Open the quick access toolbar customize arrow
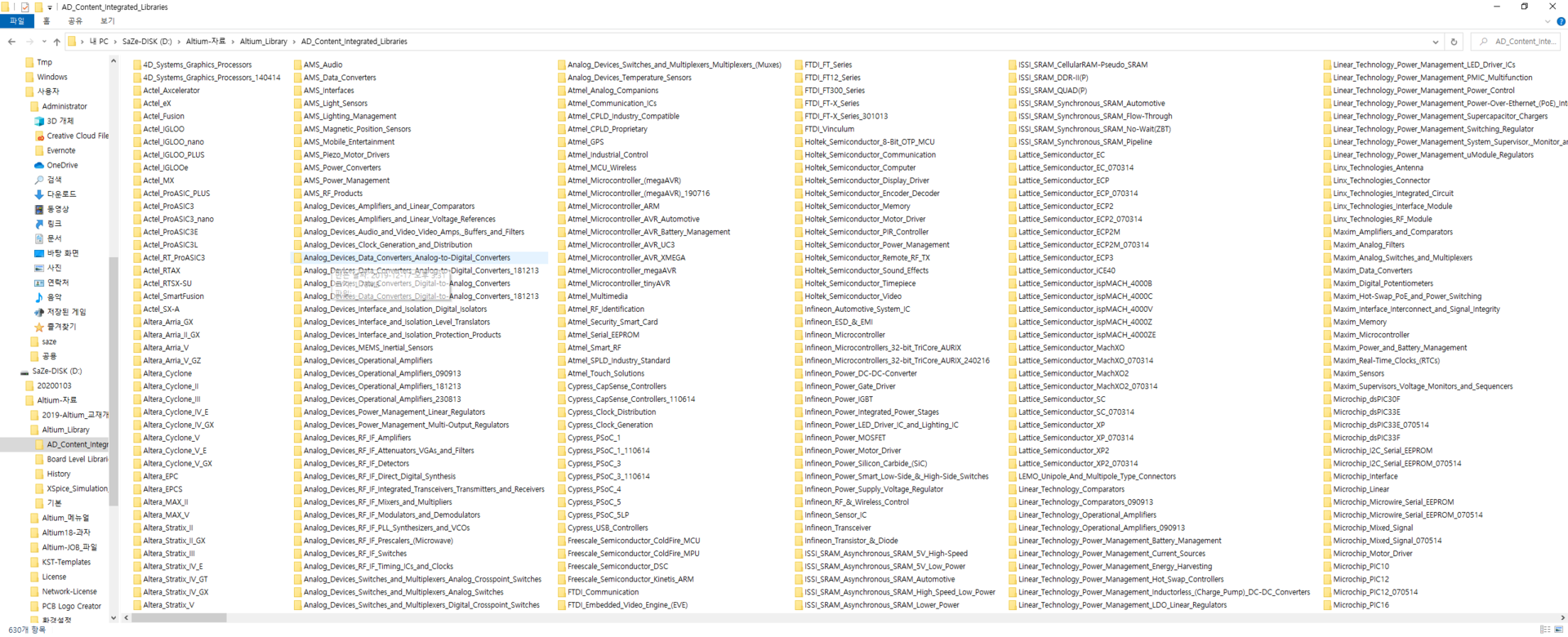Image resolution: width=1568 pixels, height=637 pixels. 50,7
